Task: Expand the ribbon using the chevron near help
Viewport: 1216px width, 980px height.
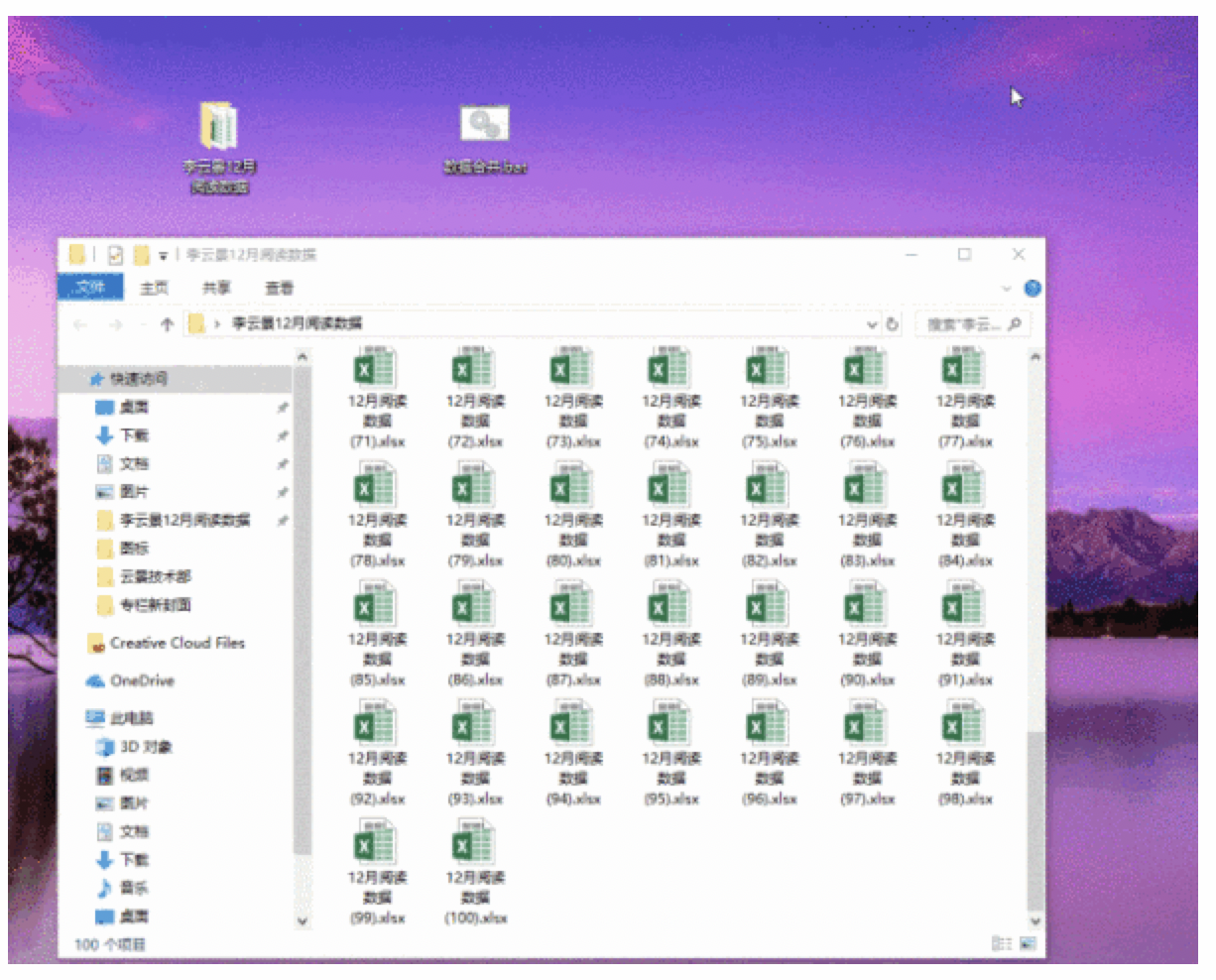Action: [x=1008, y=288]
